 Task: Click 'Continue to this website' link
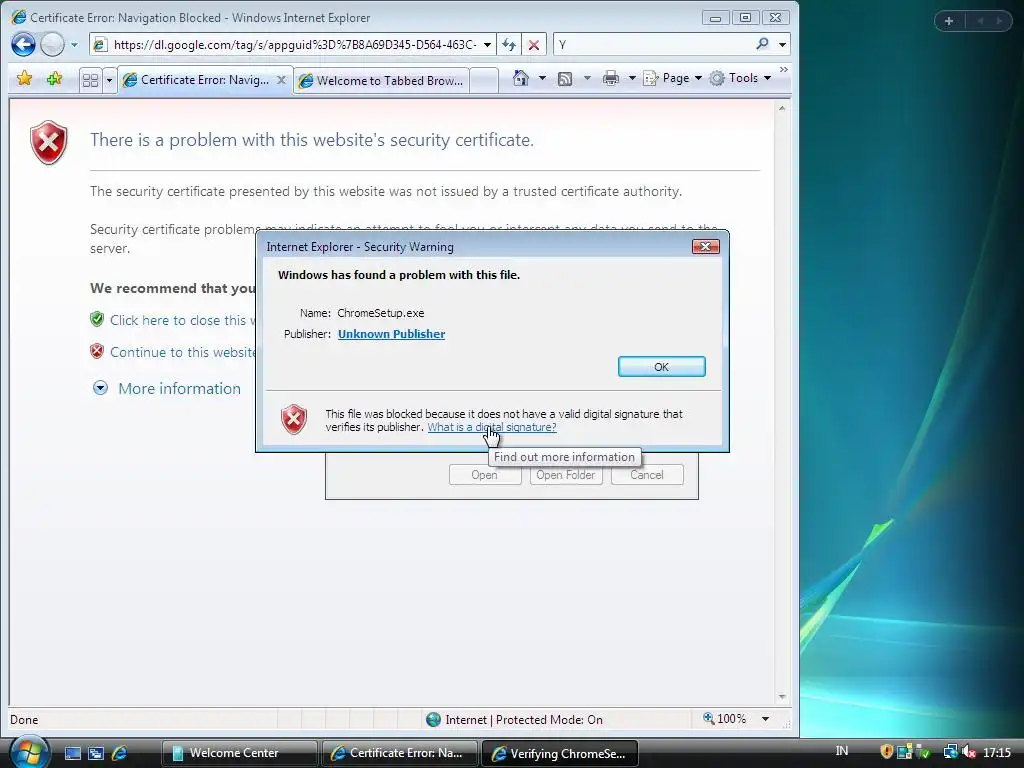[x=183, y=352]
